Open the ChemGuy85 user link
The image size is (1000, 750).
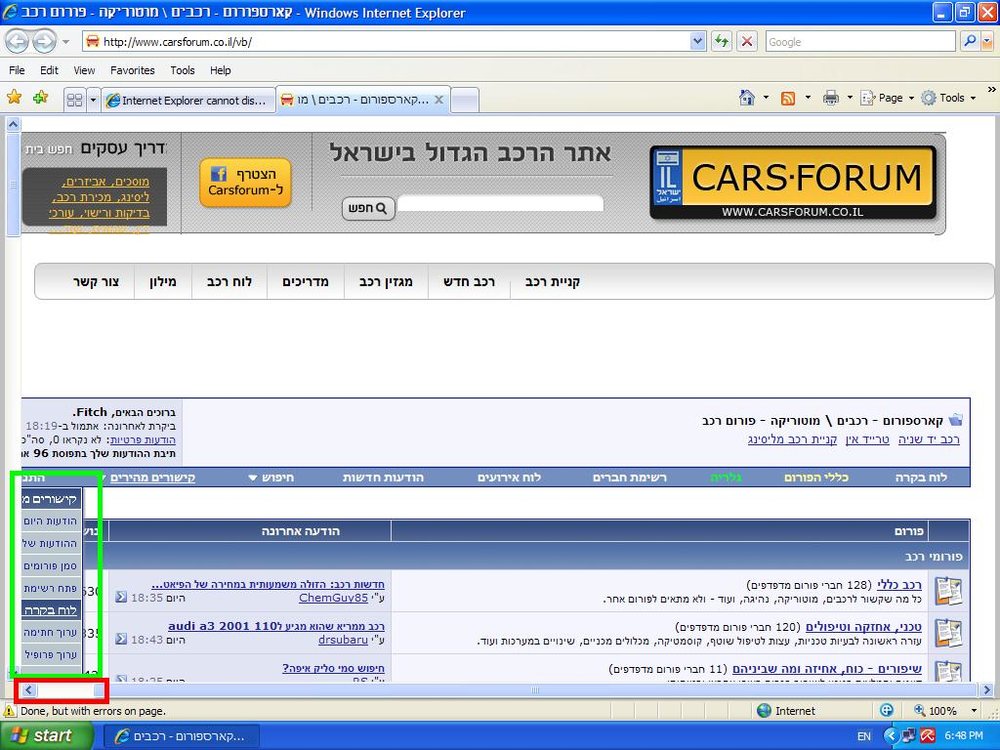pyautogui.click(x=334, y=598)
